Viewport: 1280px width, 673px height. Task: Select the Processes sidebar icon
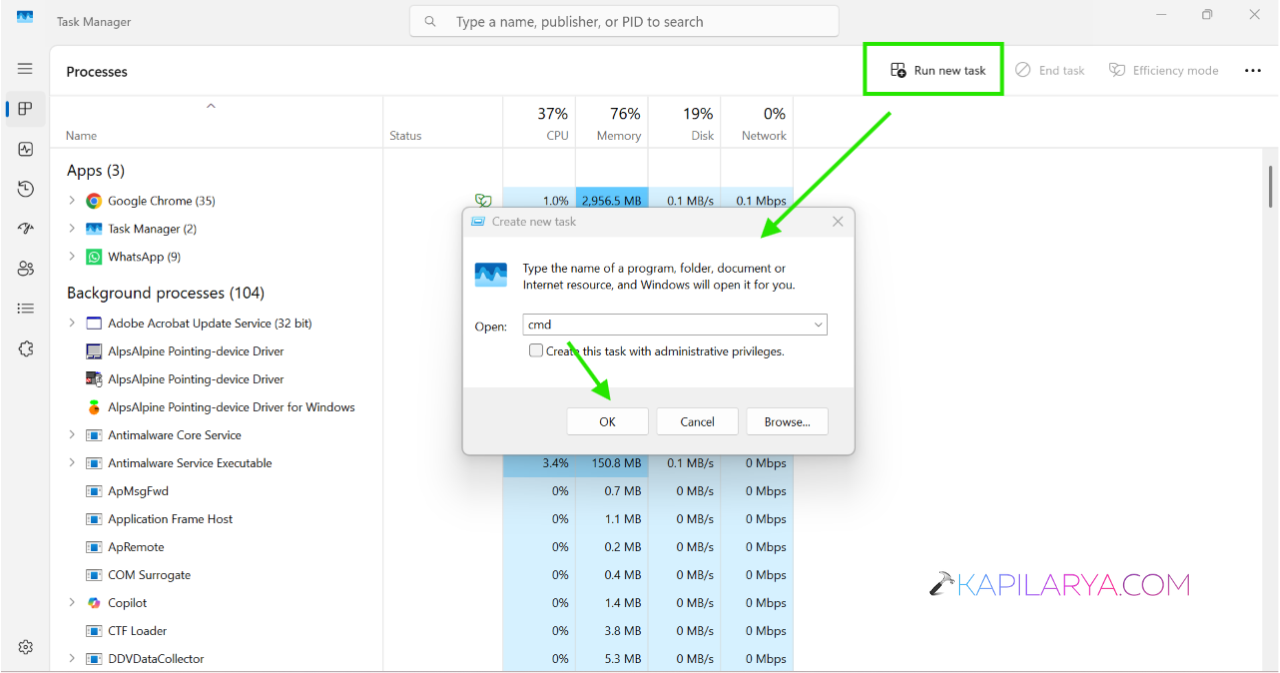(x=26, y=109)
